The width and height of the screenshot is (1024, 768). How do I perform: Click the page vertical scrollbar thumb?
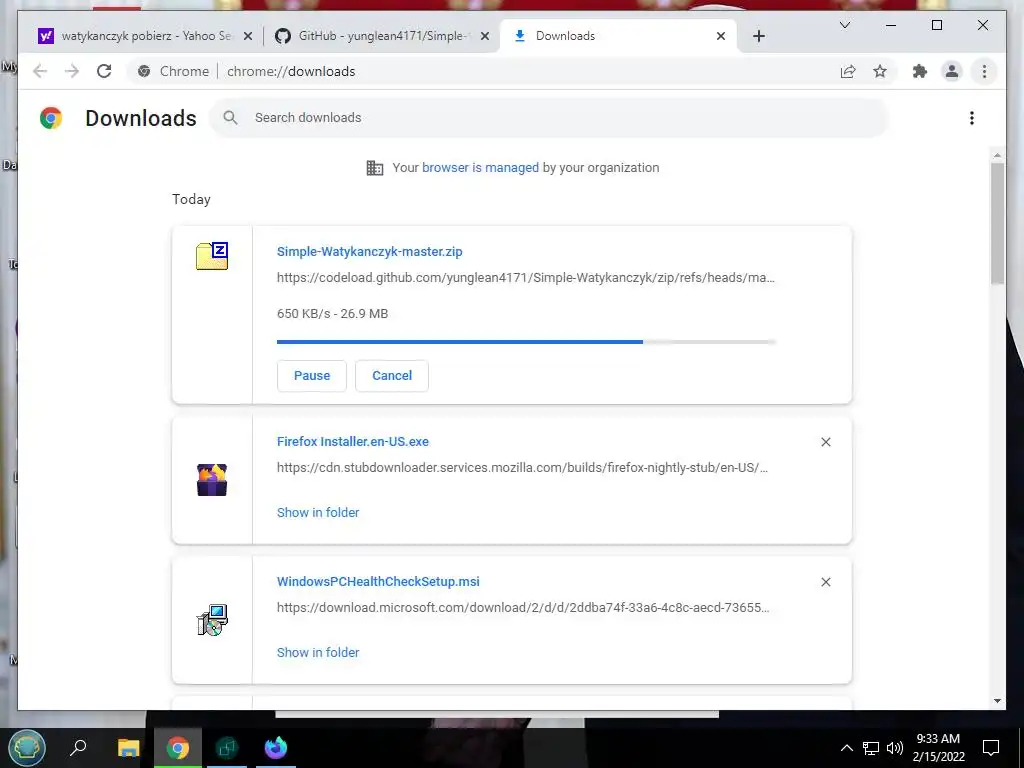(997, 223)
